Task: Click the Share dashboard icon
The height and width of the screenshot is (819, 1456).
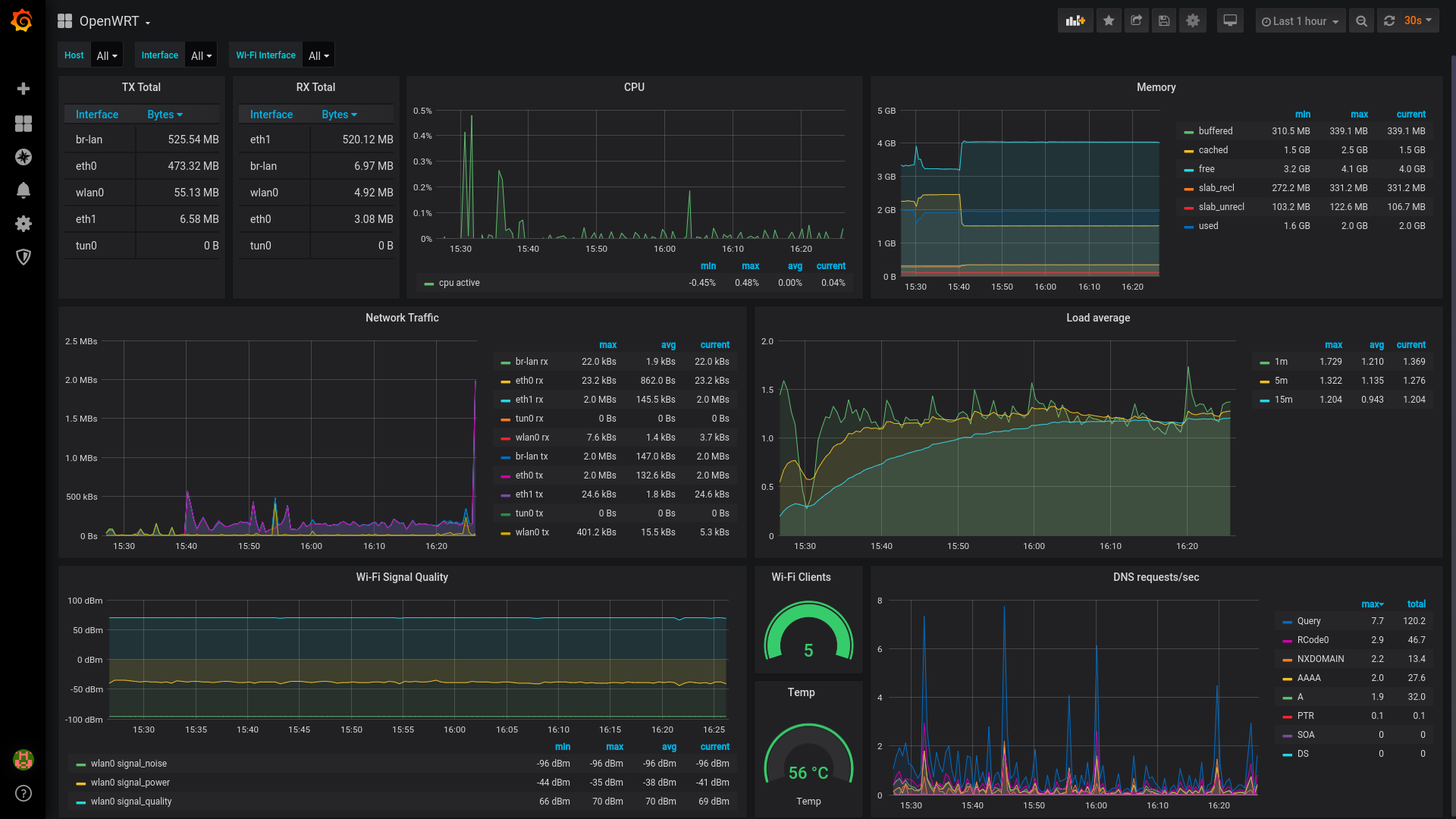Action: click(1136, 21)
